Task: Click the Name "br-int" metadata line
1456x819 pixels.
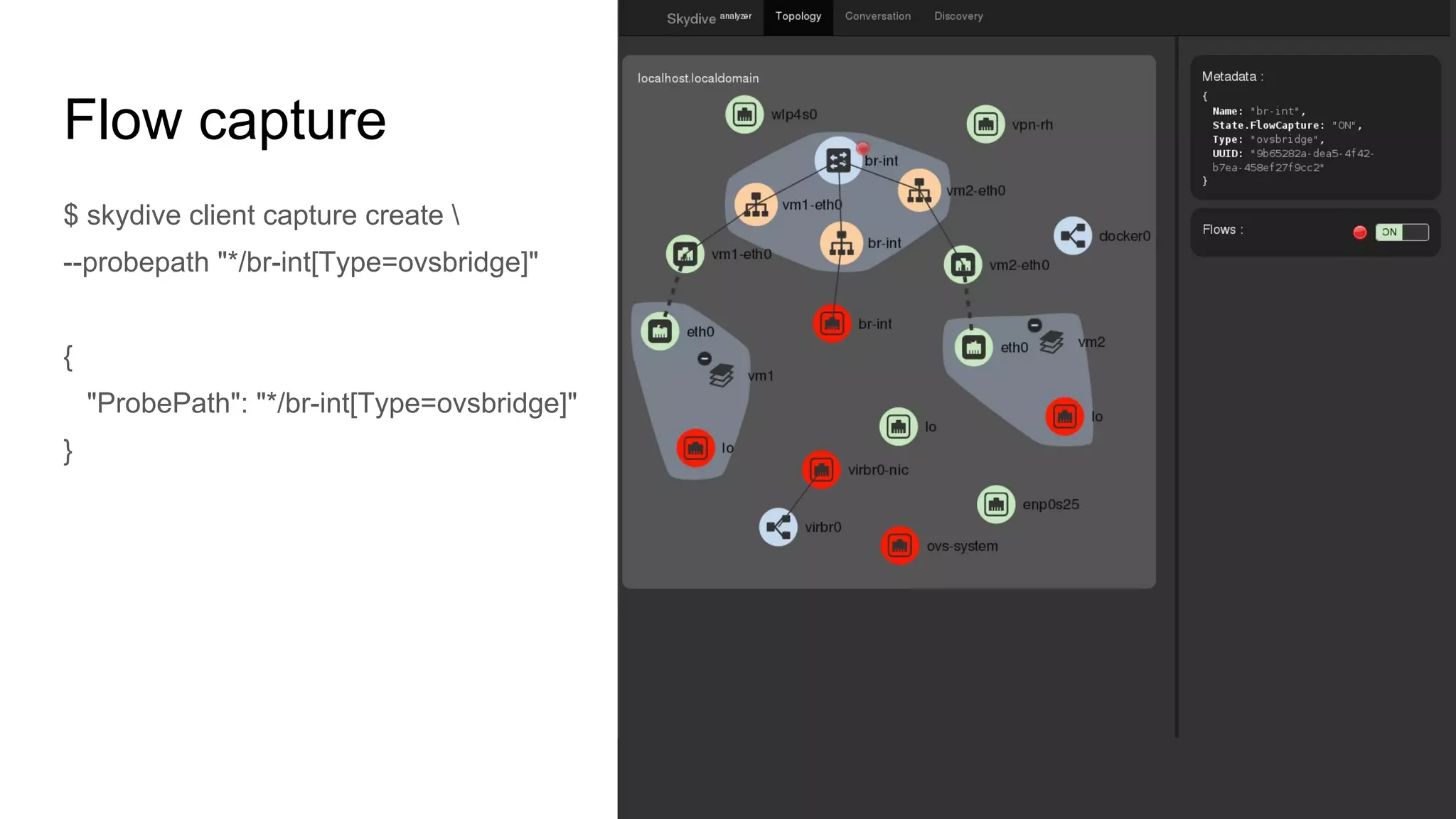Action: tap(1258, 111)
